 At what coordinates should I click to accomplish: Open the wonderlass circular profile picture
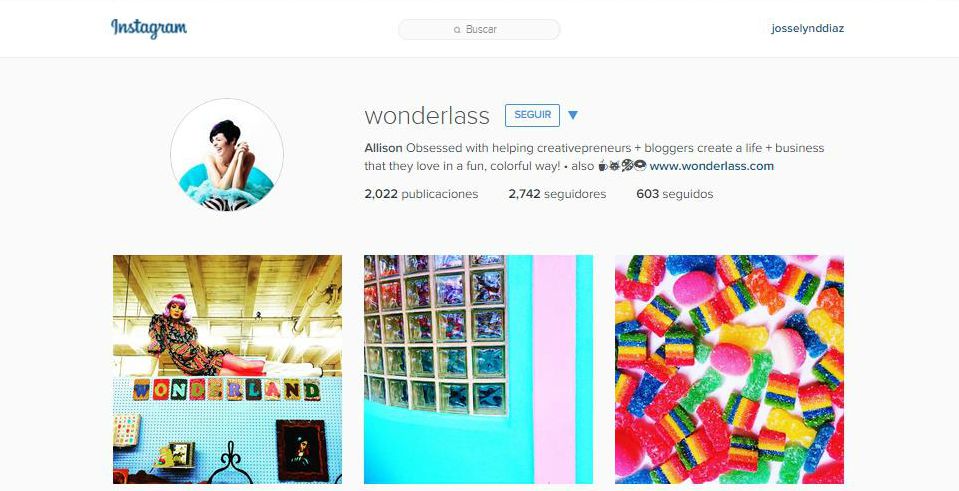pyautogui.click(x=227, y=155)
